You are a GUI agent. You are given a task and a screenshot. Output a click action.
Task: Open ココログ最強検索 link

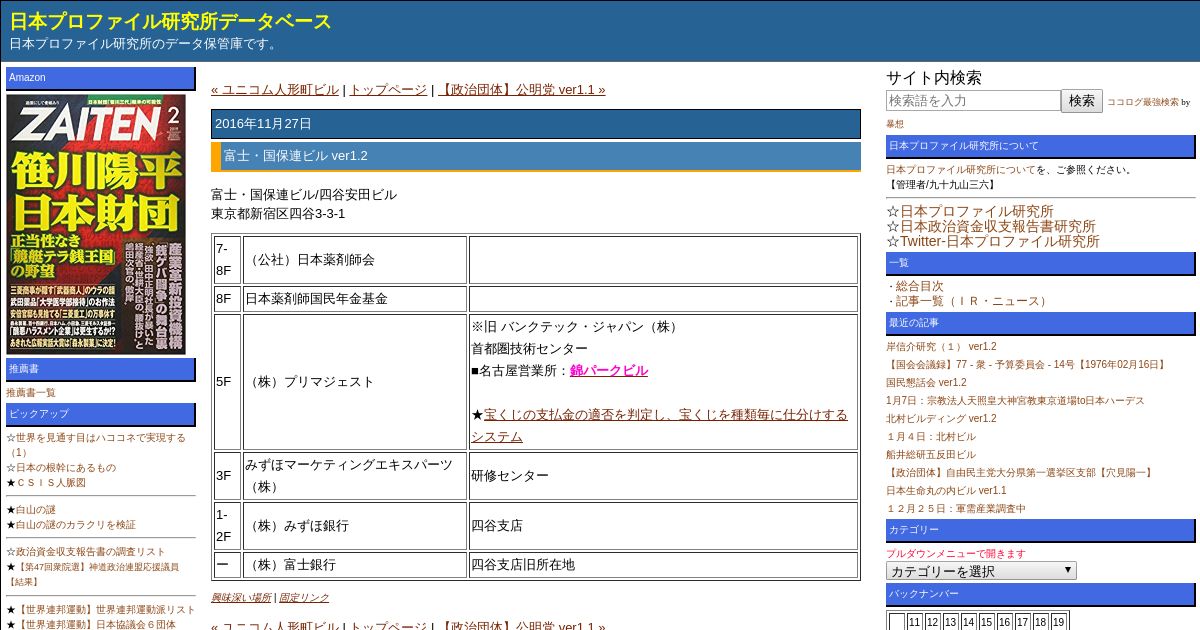[x=1142, y=102]
